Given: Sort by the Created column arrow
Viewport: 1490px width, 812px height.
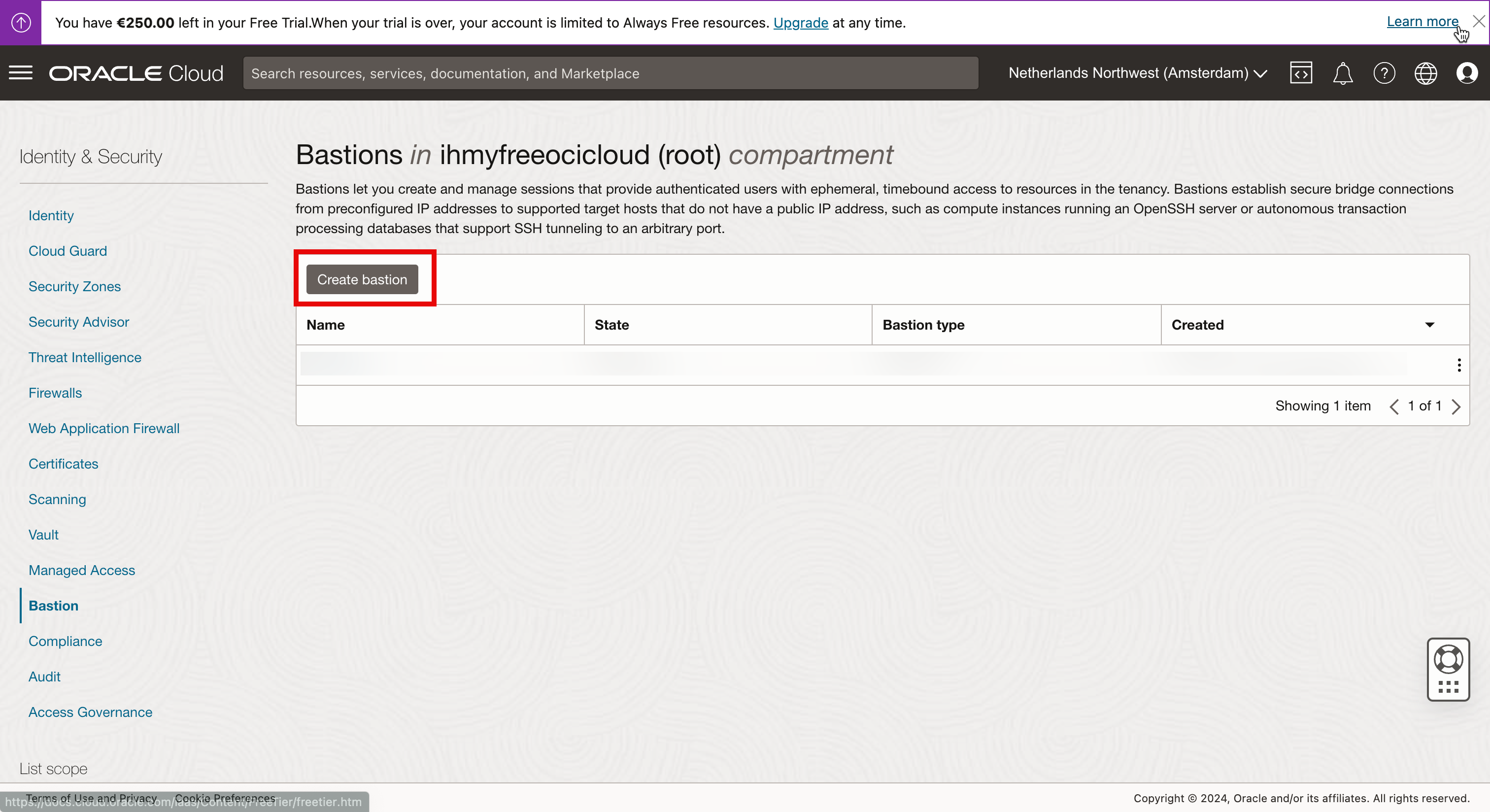Looking at the screenshot, I should tap(1429, 324).
